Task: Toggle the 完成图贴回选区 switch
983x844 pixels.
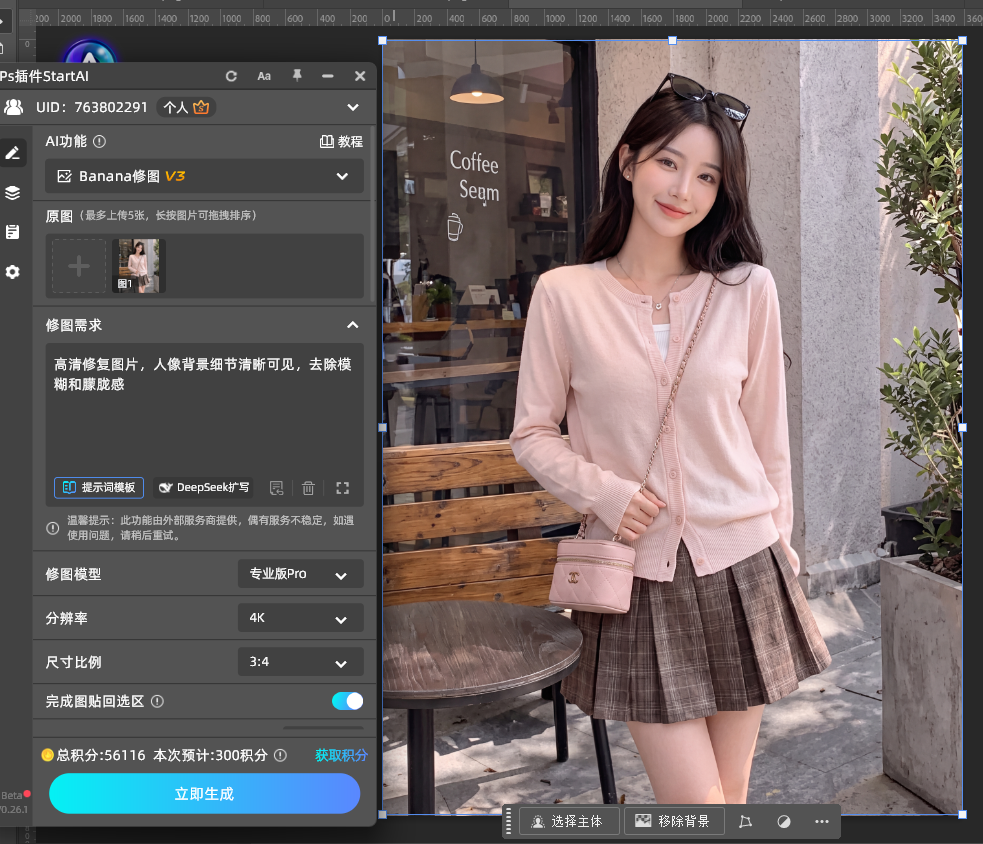Action: coord(347,701)
